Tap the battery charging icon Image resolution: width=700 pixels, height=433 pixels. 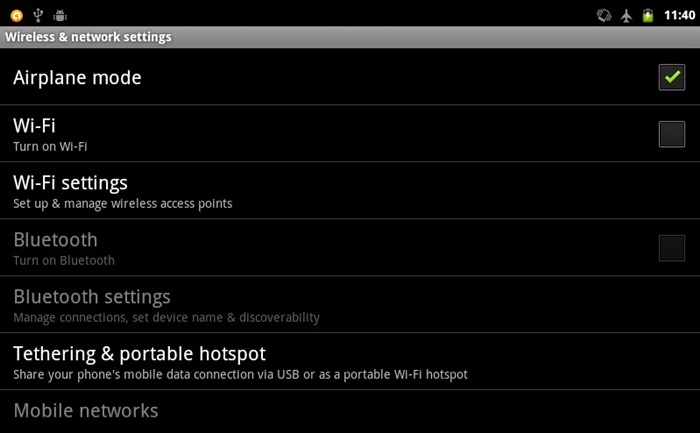click(x=648, y=16)
